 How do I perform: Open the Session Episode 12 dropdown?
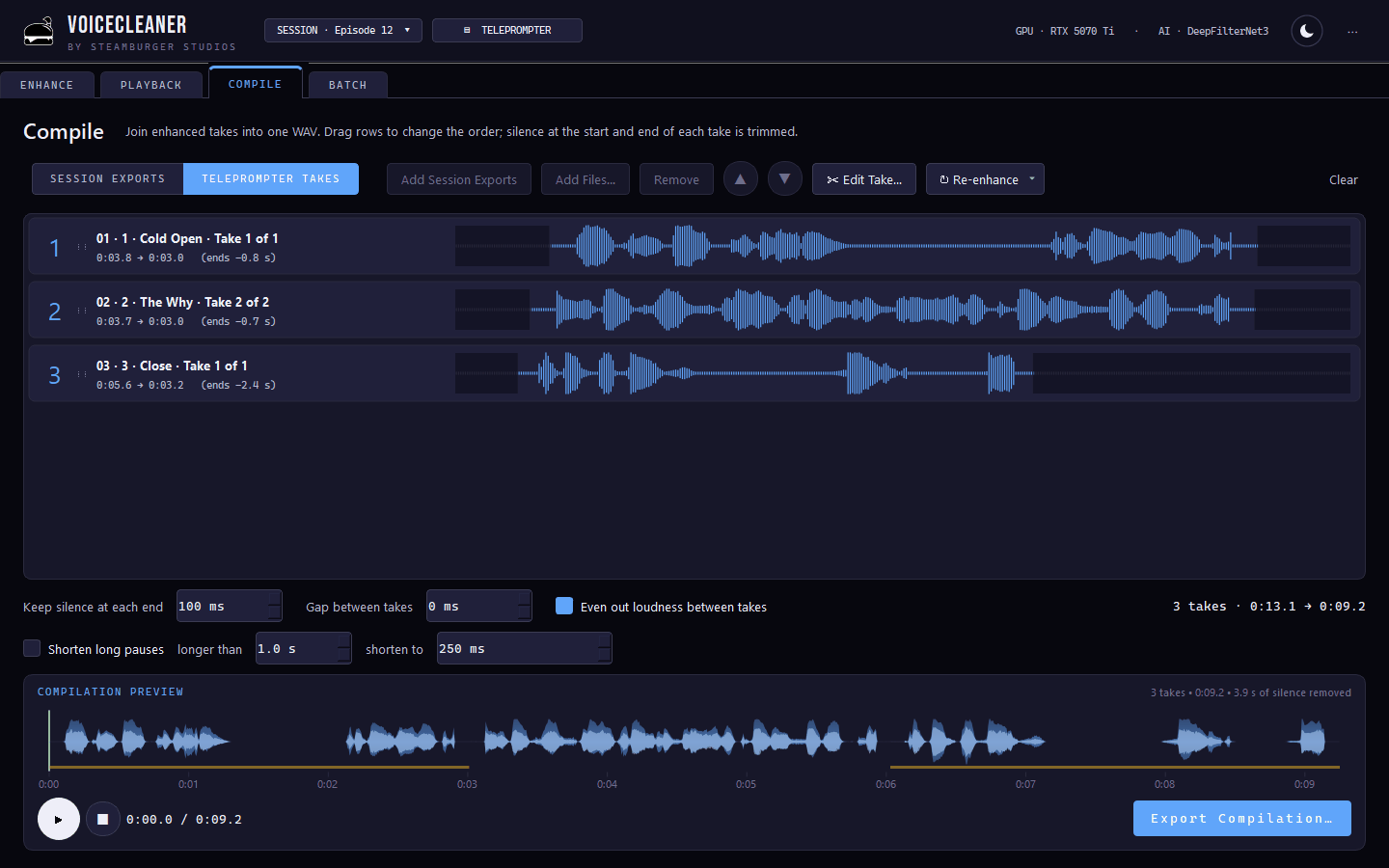343,30
